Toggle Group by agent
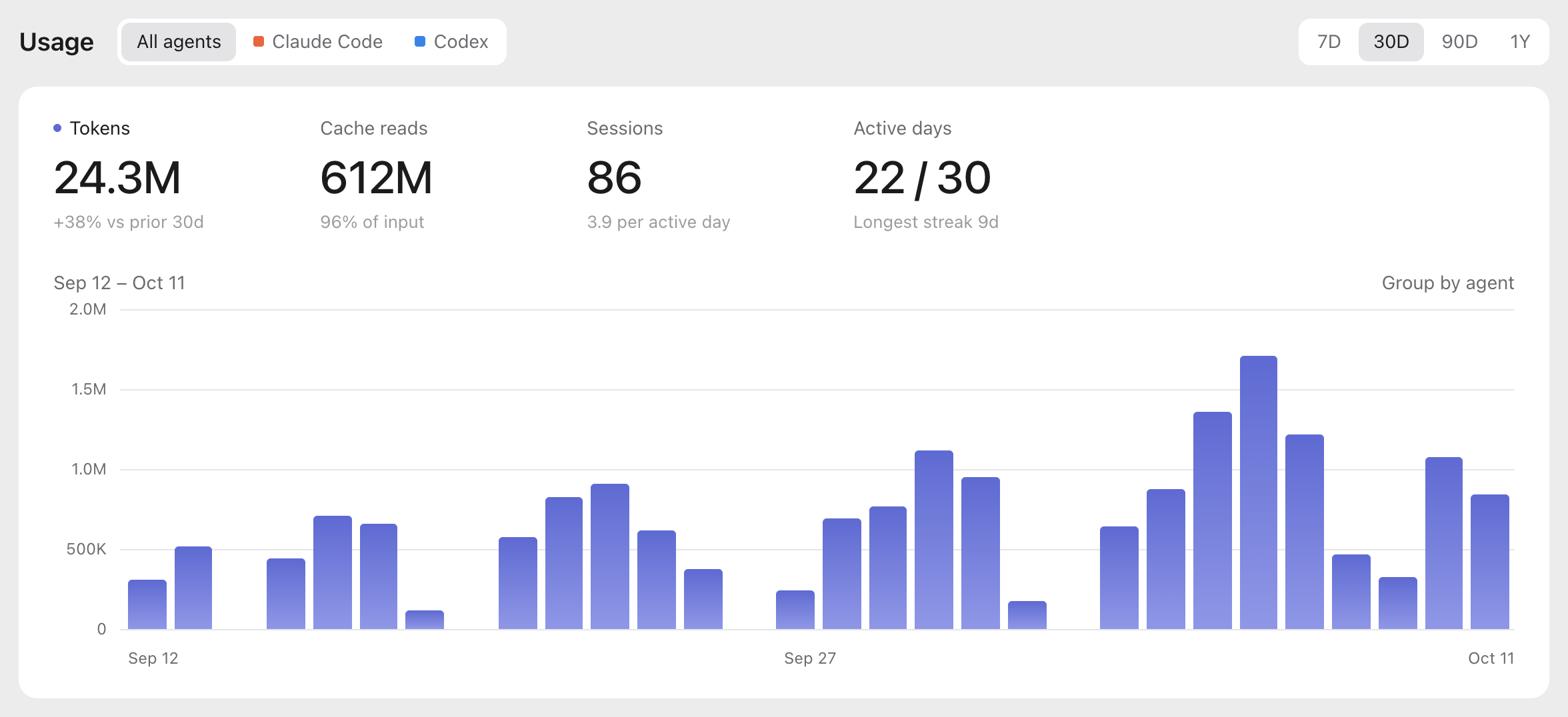Viewport: 1568px width, 717px height. [x=1447, y=283]
